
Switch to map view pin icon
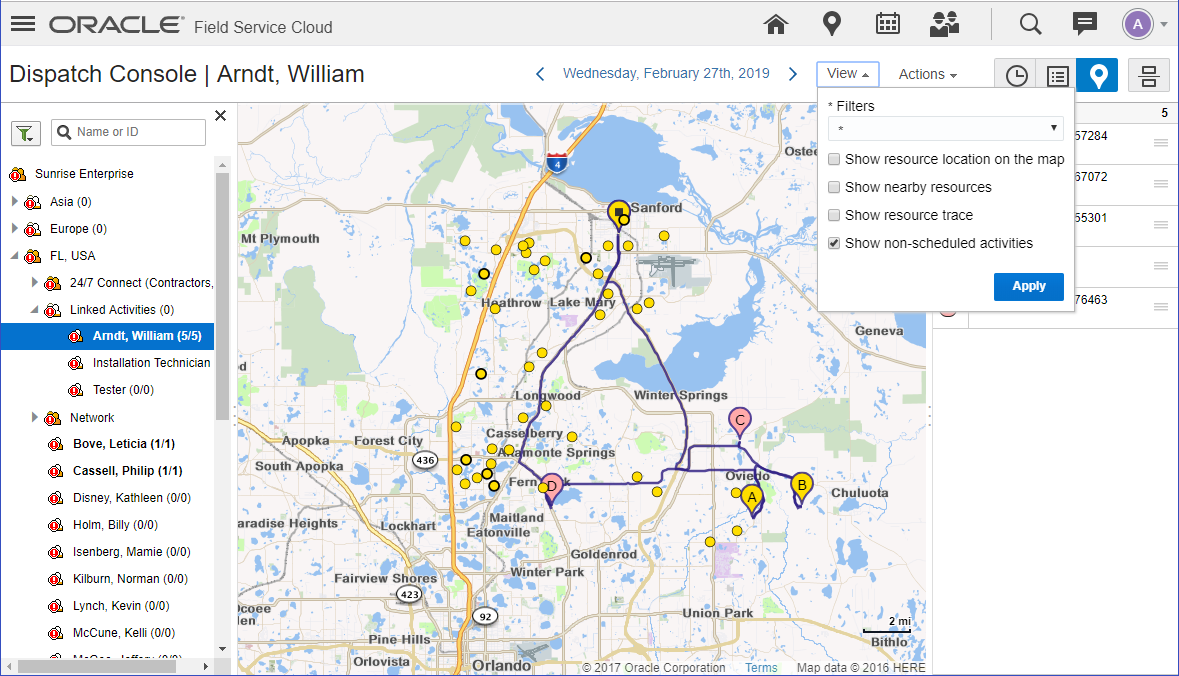1098,75
